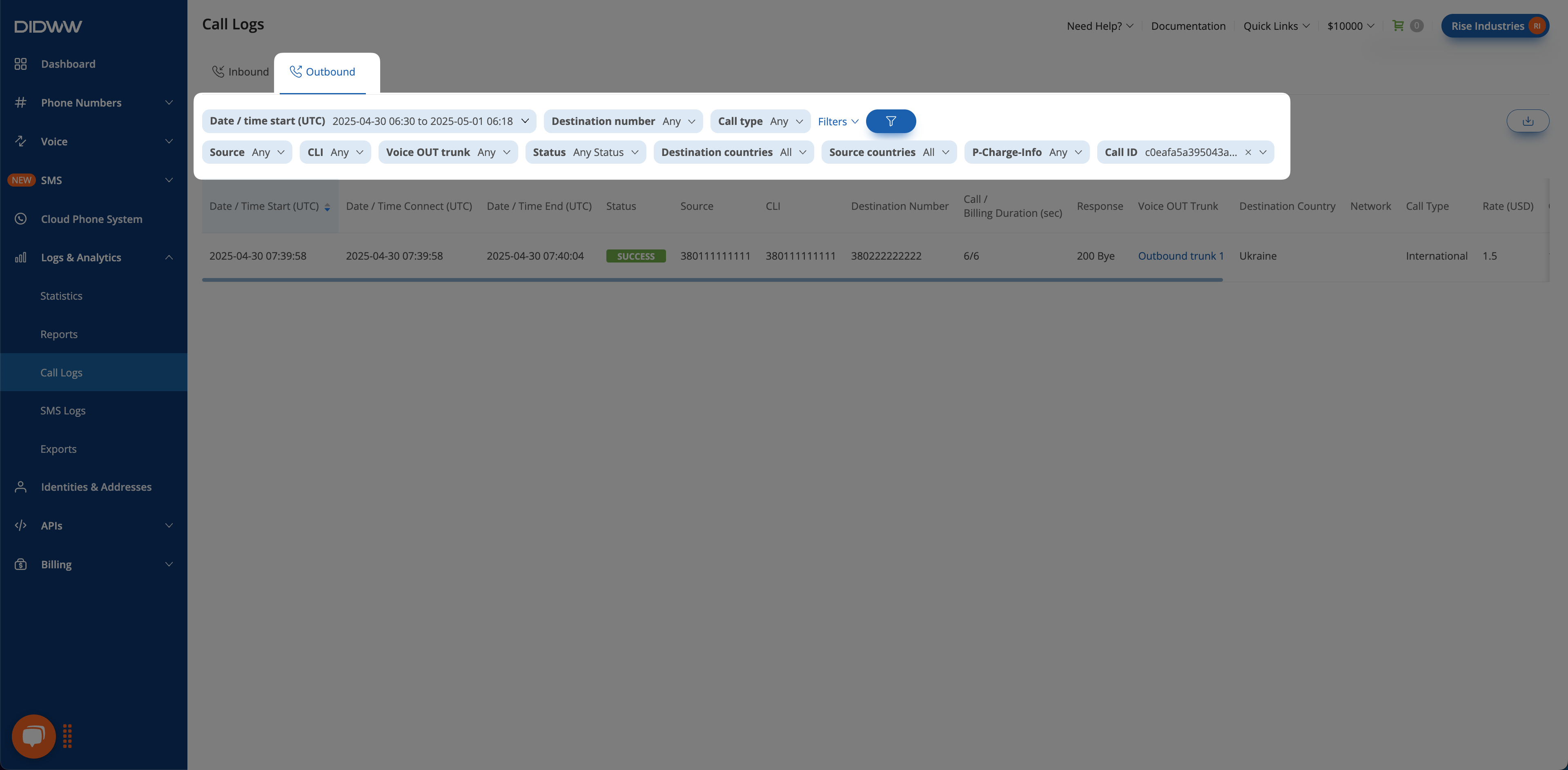1568x770 pixels.
Task: Click the DIDWW logo
Action: click(48, 26)
